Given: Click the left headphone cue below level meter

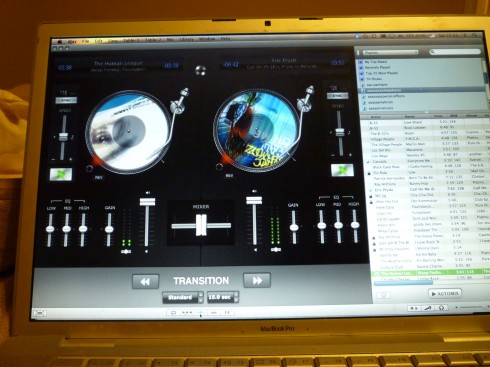Looking at the screenshot, I should point(126,252).
